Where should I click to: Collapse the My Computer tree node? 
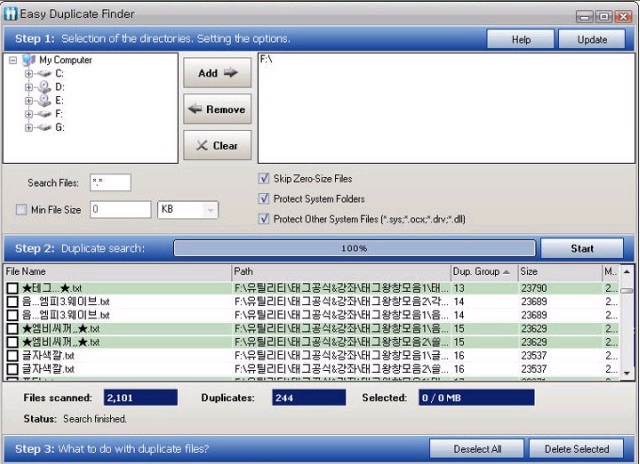(13, 60)
